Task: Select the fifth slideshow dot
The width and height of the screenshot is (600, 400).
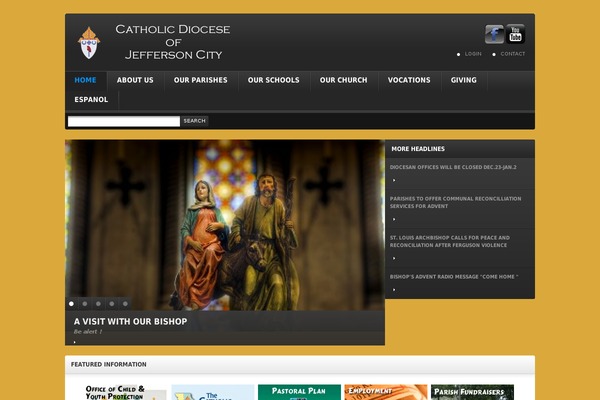Action: [125, 304]
